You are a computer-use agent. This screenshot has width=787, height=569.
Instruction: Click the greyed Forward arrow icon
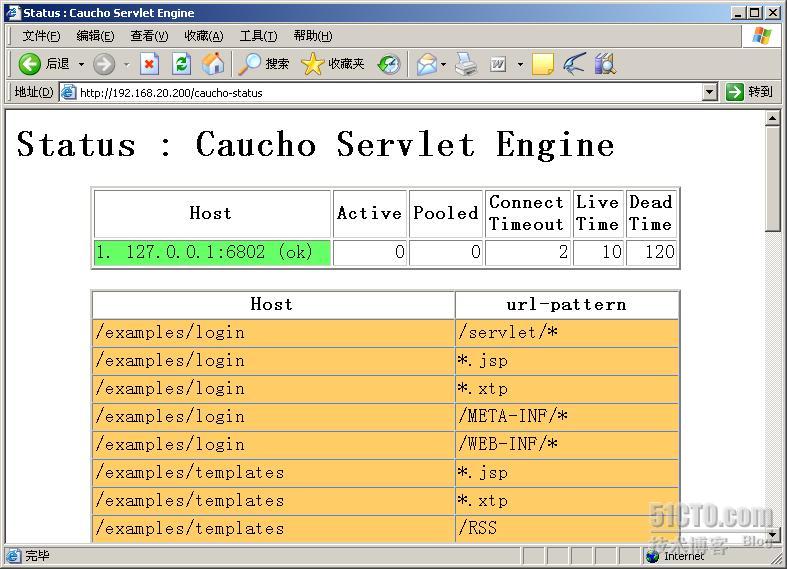104,64
